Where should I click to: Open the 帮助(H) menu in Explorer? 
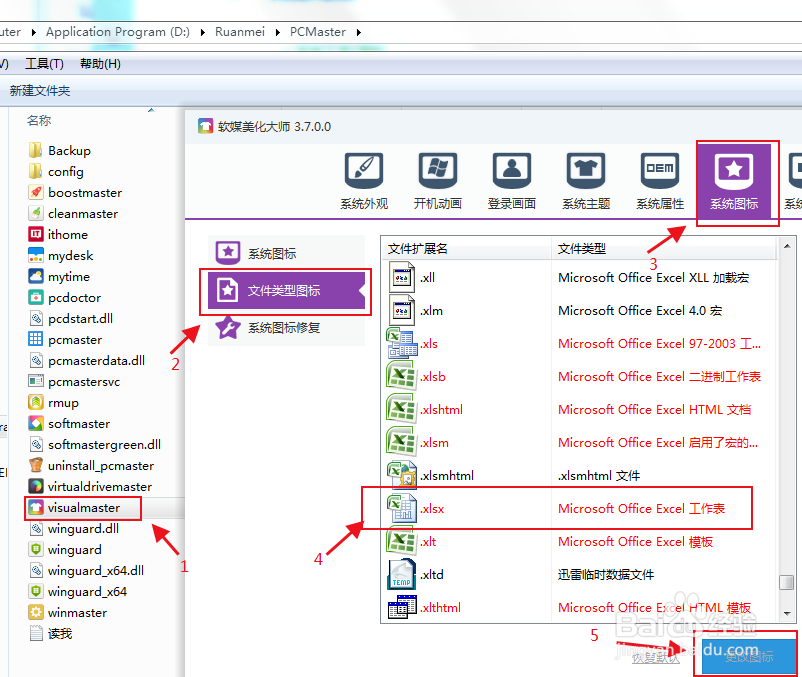(100, 64)
